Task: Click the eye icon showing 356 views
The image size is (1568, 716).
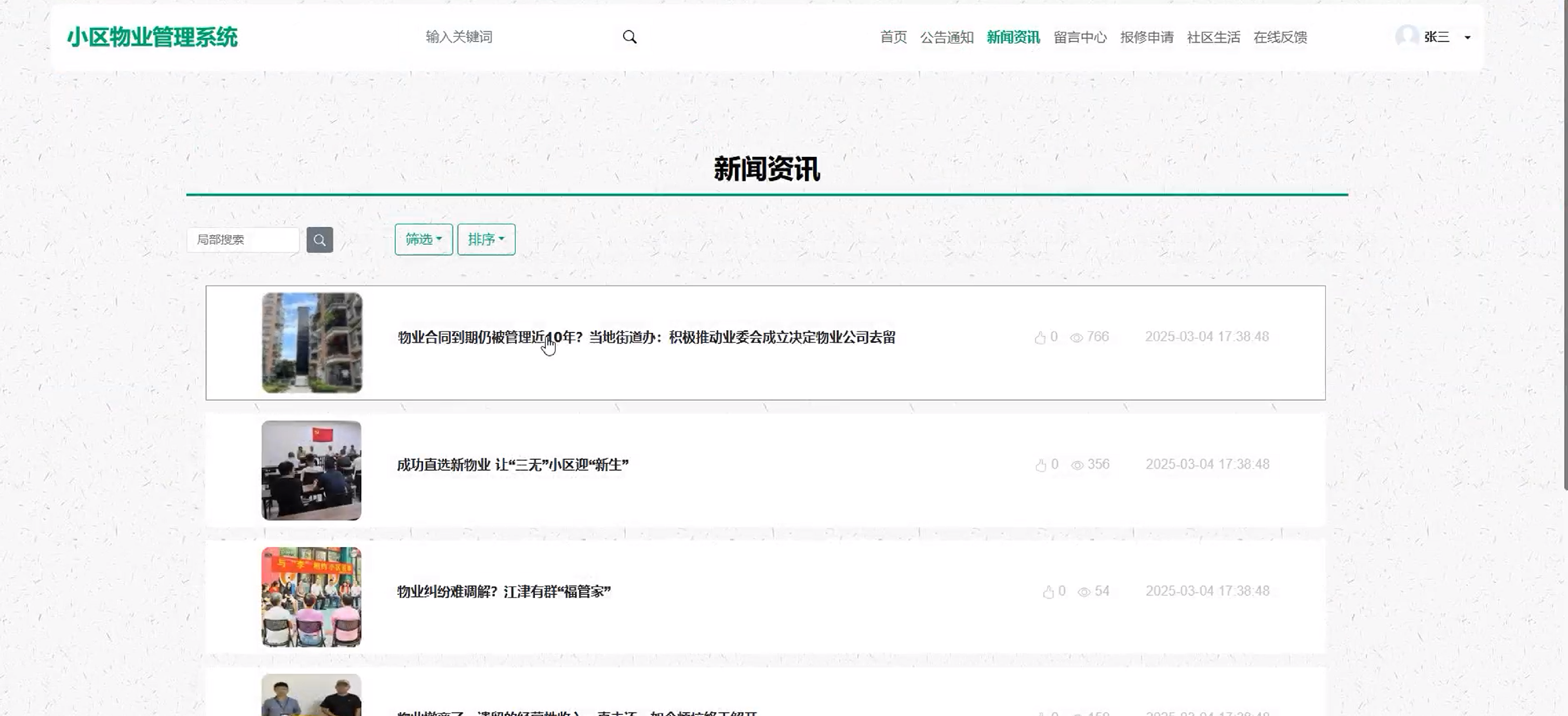Action: [x=1077, y=465]
